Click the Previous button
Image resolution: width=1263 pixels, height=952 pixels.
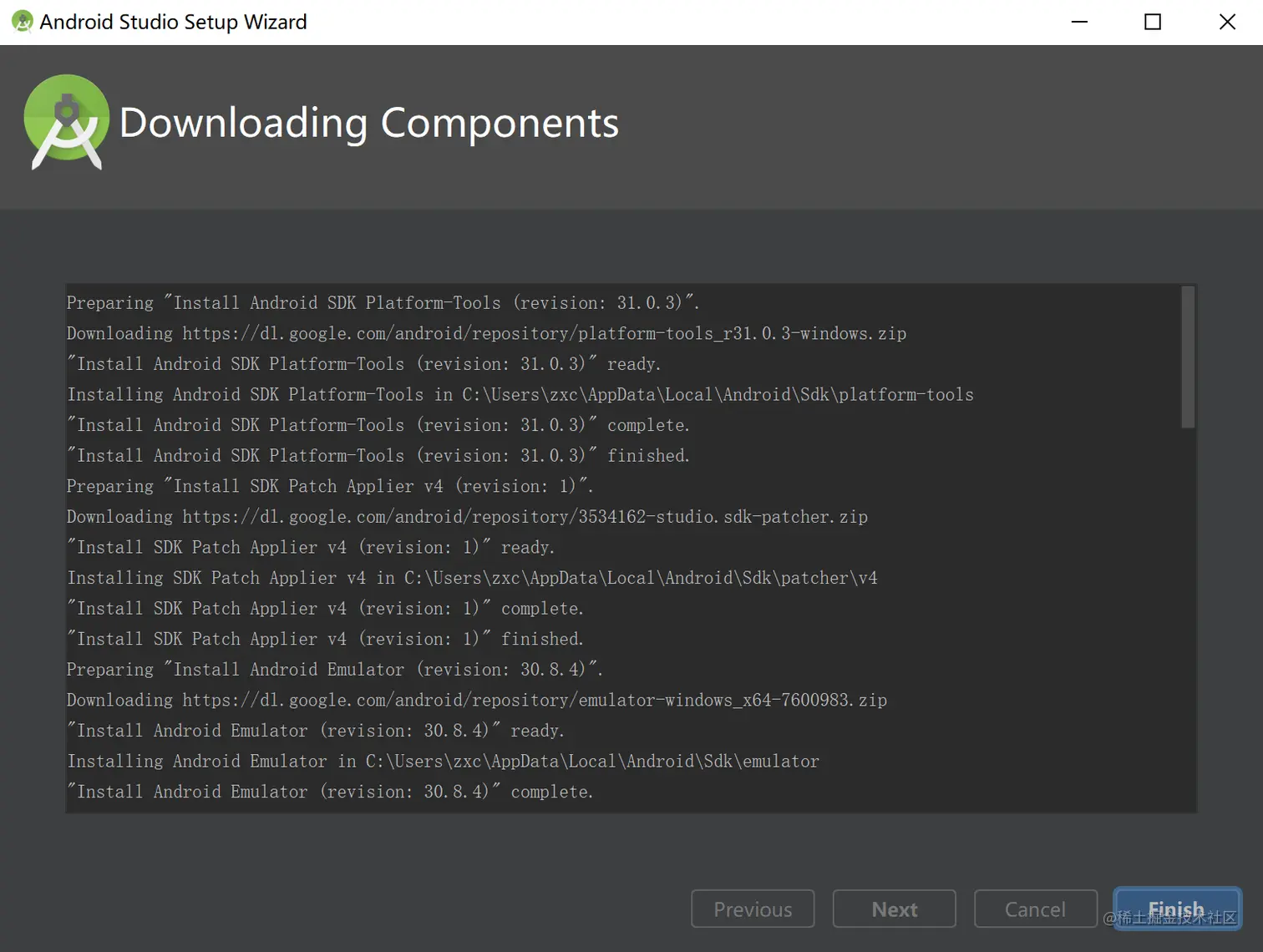tap(753, 909)
